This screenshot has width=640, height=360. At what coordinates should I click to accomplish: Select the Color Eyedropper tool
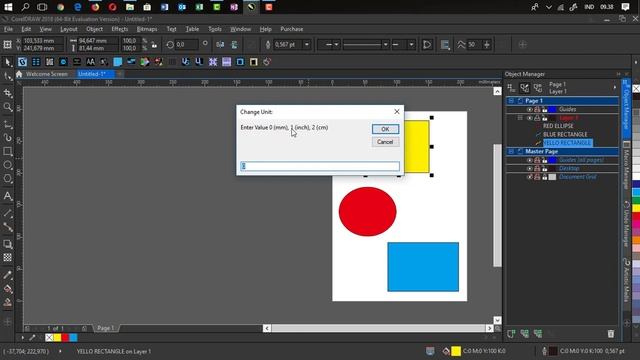tap(8, 275)
